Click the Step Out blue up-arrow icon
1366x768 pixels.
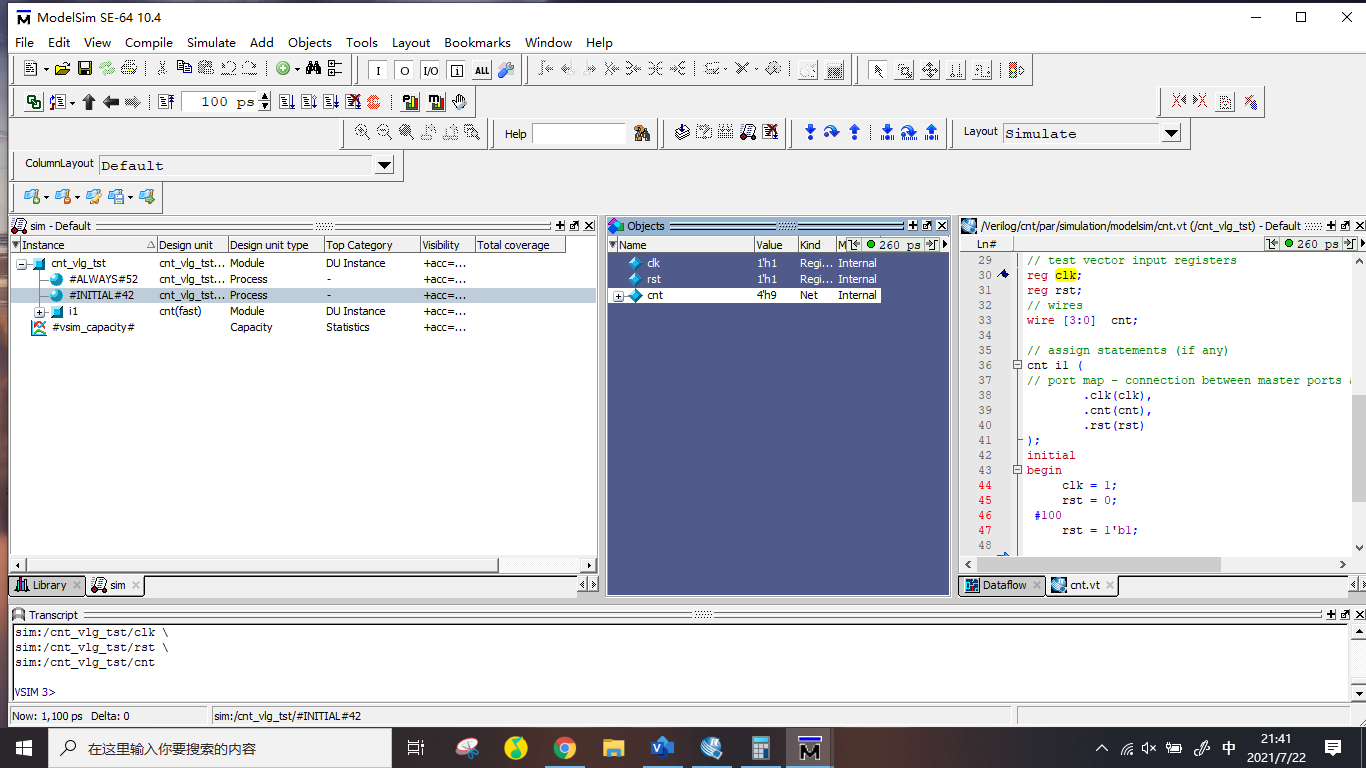pyautogui.click(x=854, y=133)
